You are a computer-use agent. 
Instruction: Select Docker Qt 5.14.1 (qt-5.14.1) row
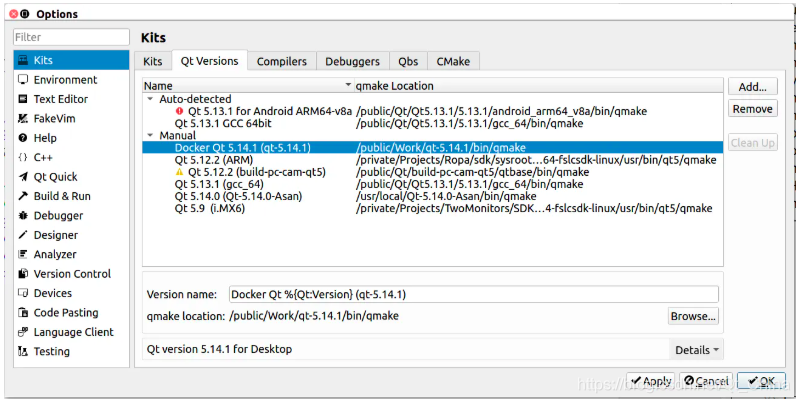[x=433, y=147]
